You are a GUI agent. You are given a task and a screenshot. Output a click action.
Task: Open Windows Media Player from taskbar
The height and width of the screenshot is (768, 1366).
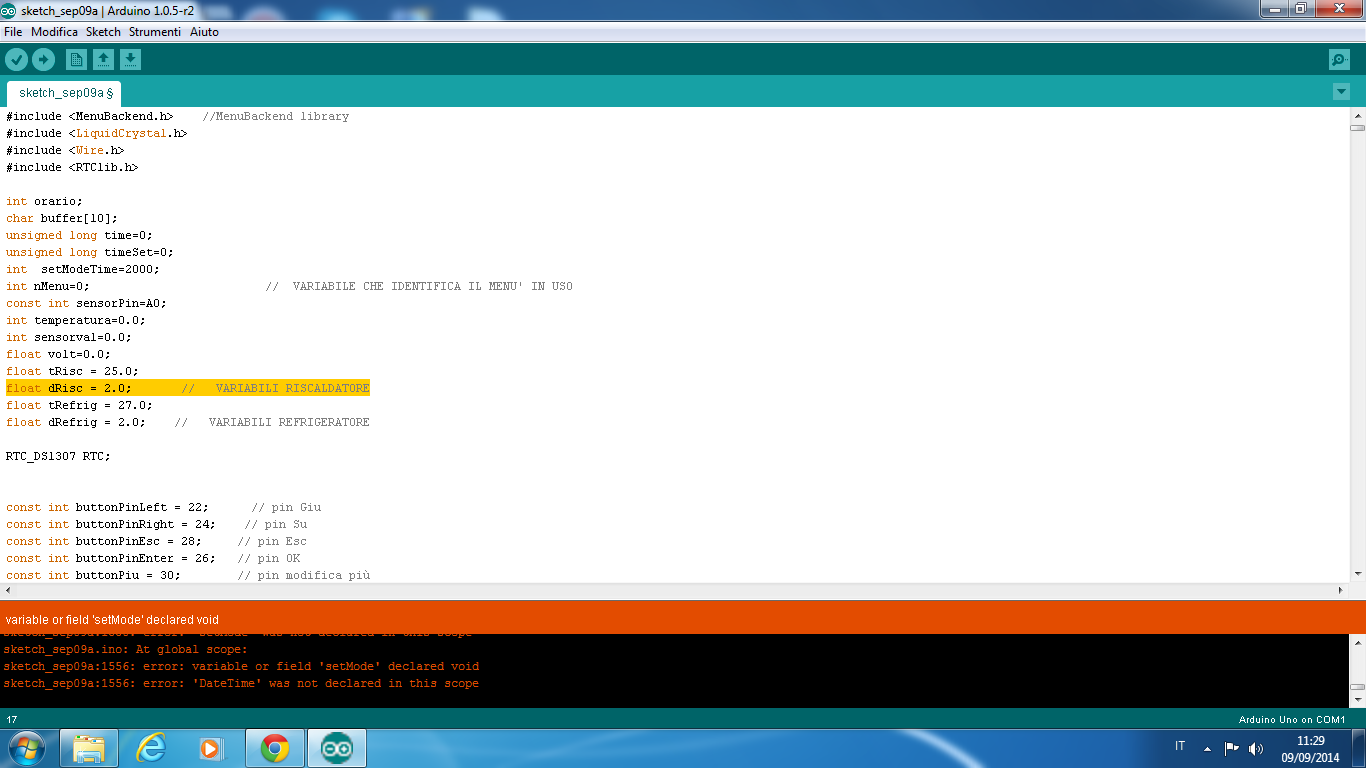(213, 748)
